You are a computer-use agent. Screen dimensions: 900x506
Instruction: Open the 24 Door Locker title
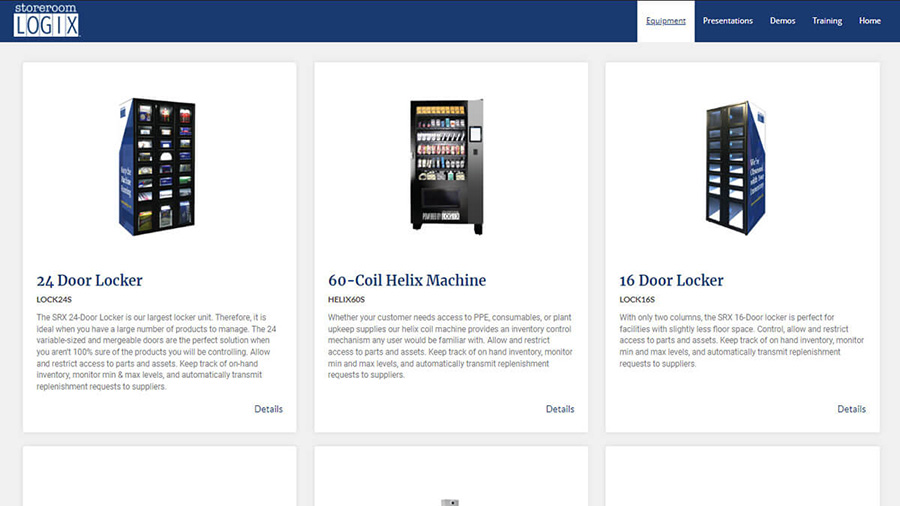90,281
